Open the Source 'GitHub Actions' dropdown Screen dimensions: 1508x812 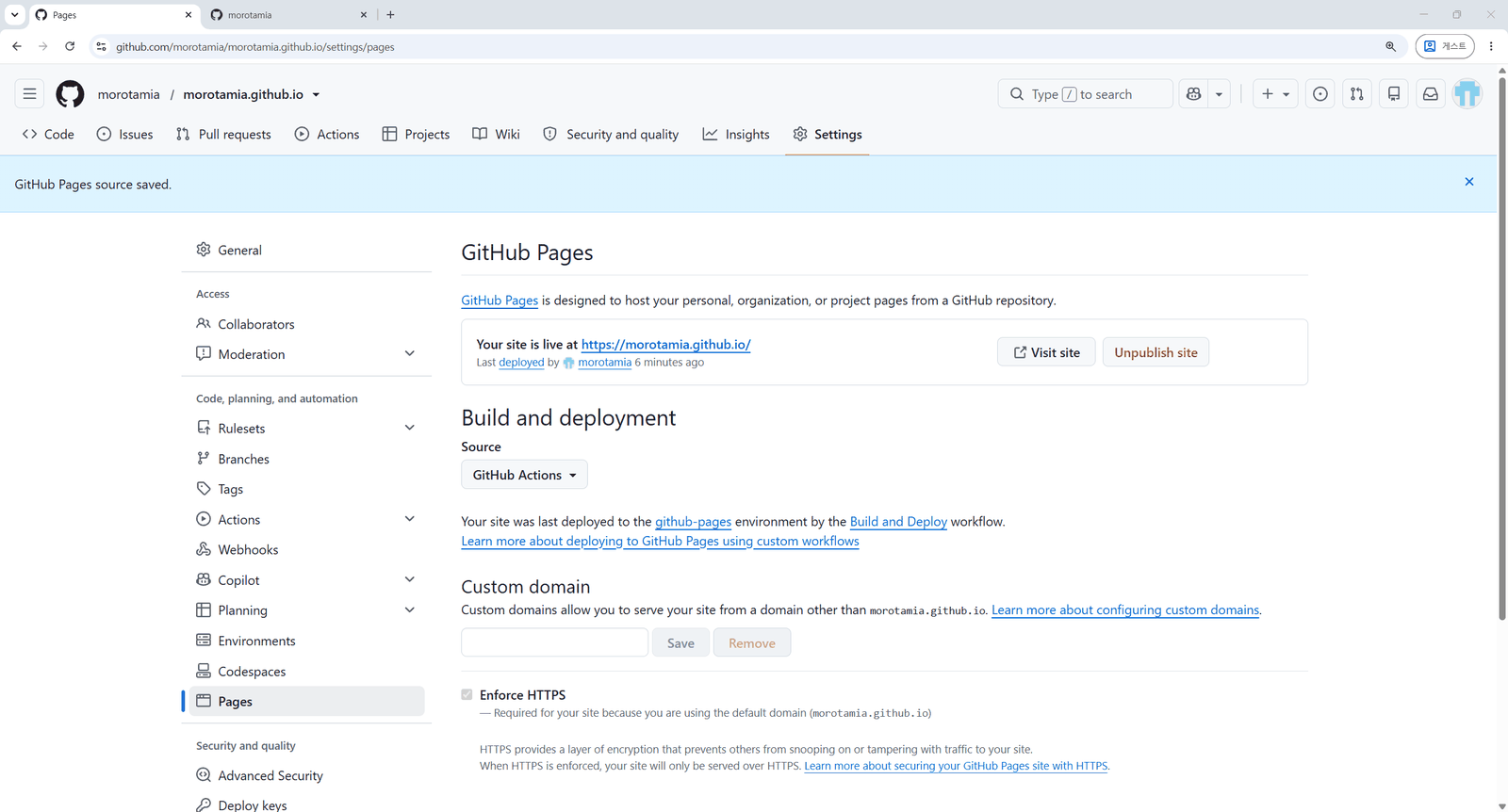pyautogui.click(x=524, y=475)
